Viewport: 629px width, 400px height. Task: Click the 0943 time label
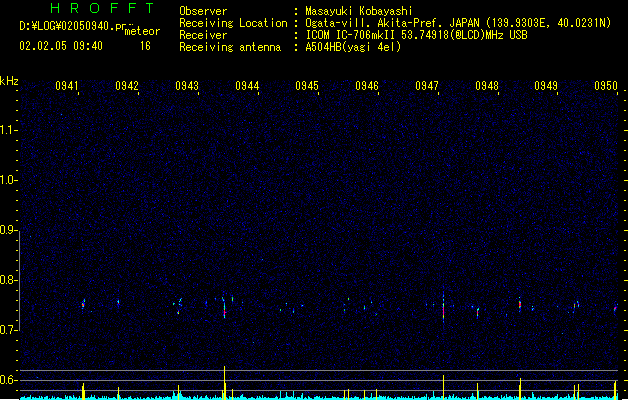coord(187,86)
